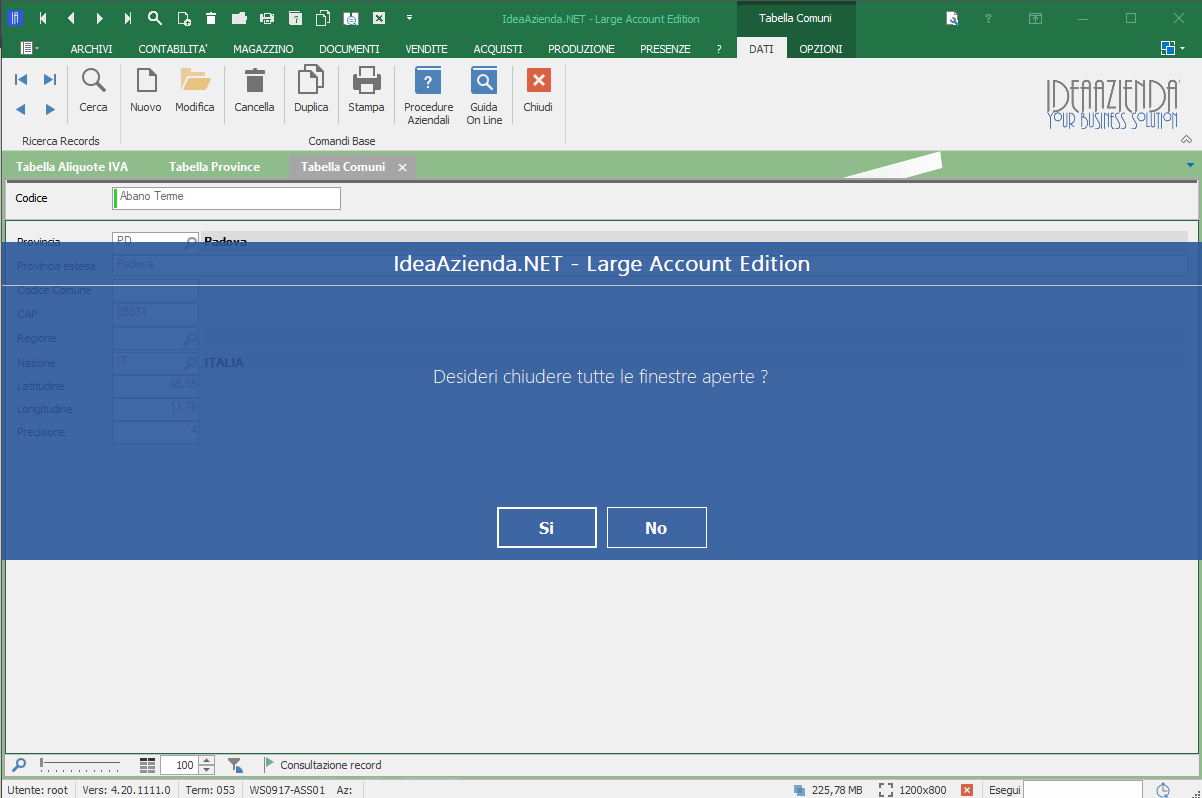
Task: Create a record with Nuovo
Action: click(x=146, y=90)
